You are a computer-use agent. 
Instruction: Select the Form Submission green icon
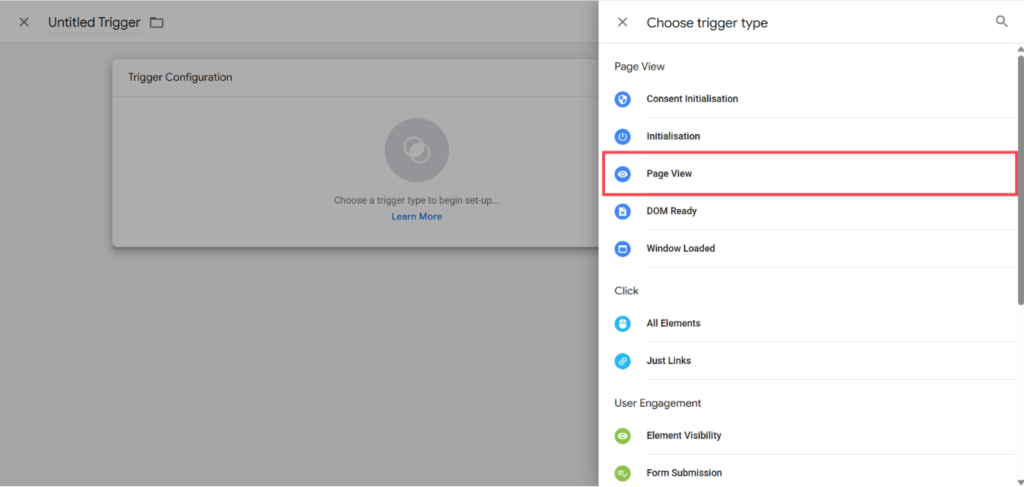(x=622, y=473)
